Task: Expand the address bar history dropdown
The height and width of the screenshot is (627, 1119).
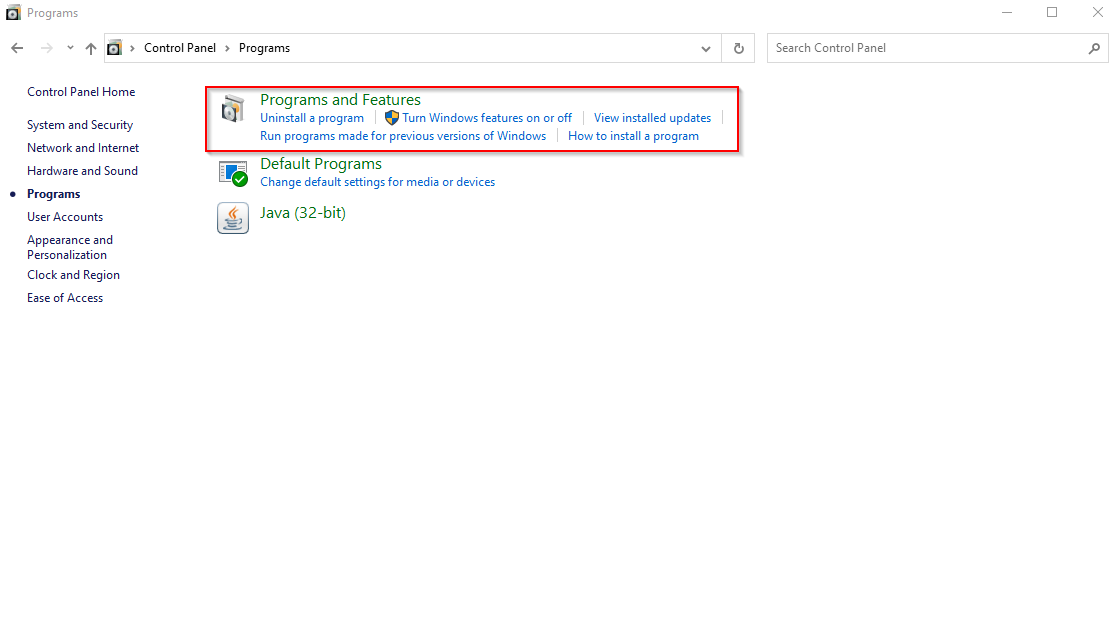Action: pos(706,49)
